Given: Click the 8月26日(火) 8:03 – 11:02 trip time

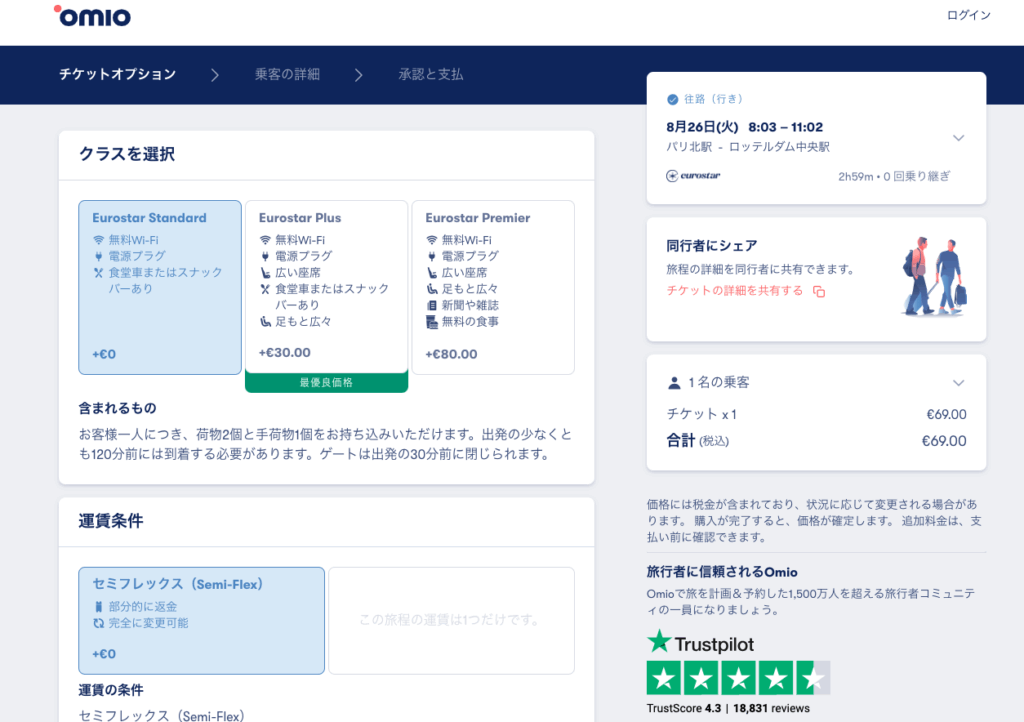Looking at the screenshot, I should point(744,127).
